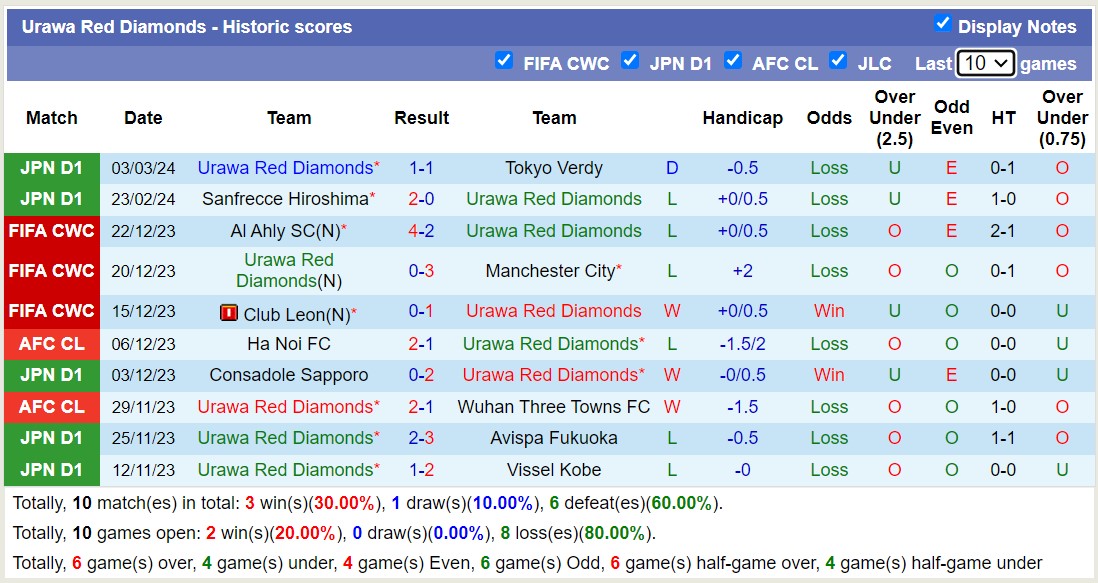This screenshot has height=583, width=1098.
Task: Click the JPN D1 badge on Consadole Sapporo row
Action: coord(51,375)
